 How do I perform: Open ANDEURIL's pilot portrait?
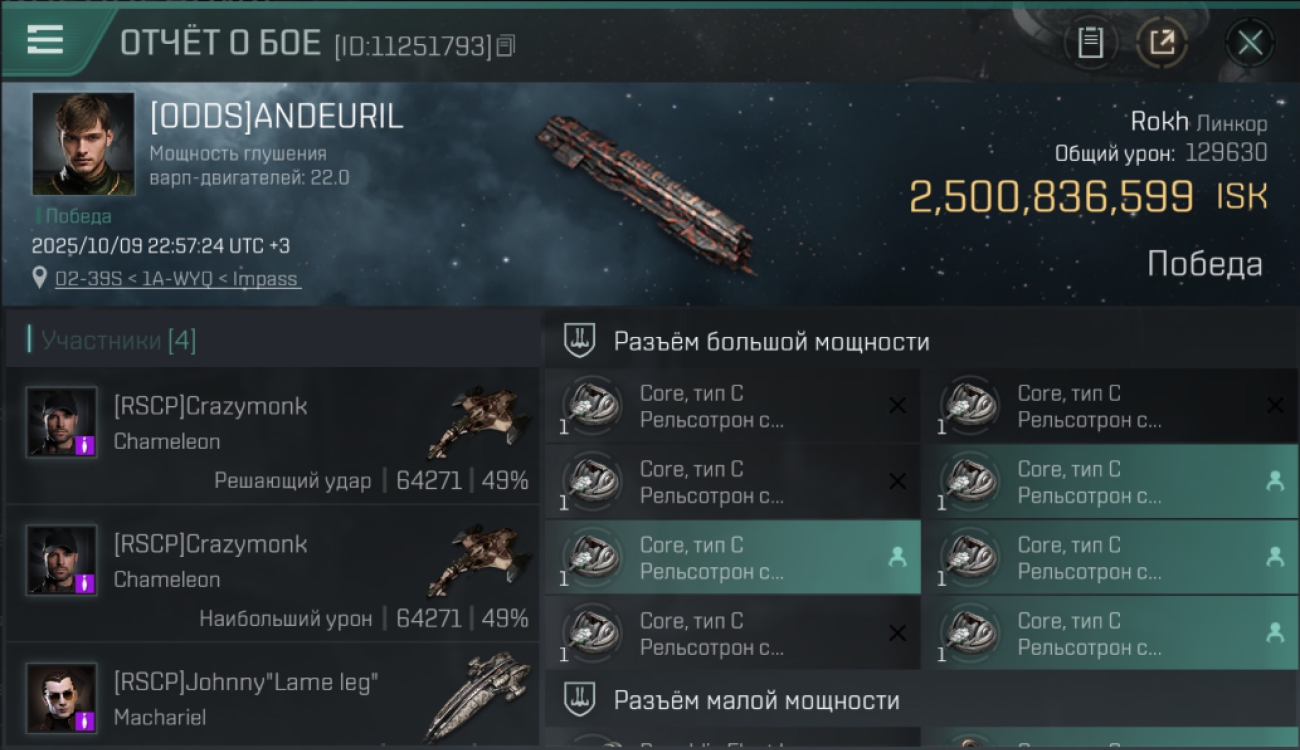point(83,143)
